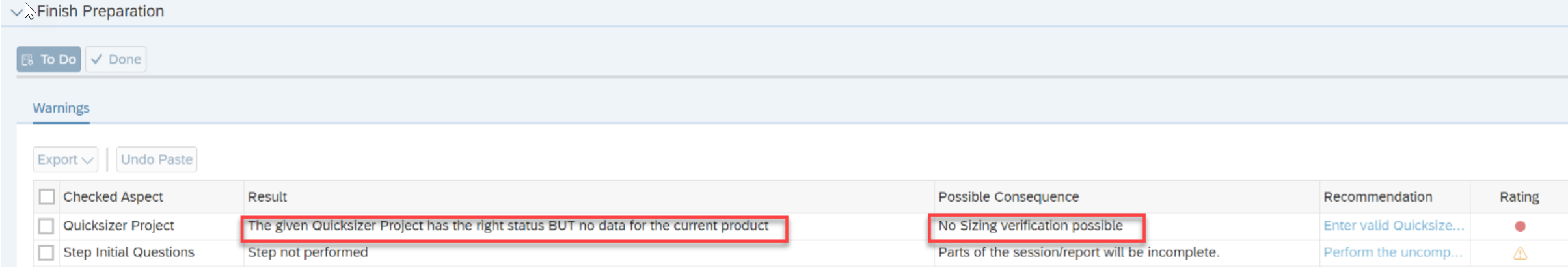Select the red circle rating indicator
Screen dimensions: 1568x268
pos(1520,226)
